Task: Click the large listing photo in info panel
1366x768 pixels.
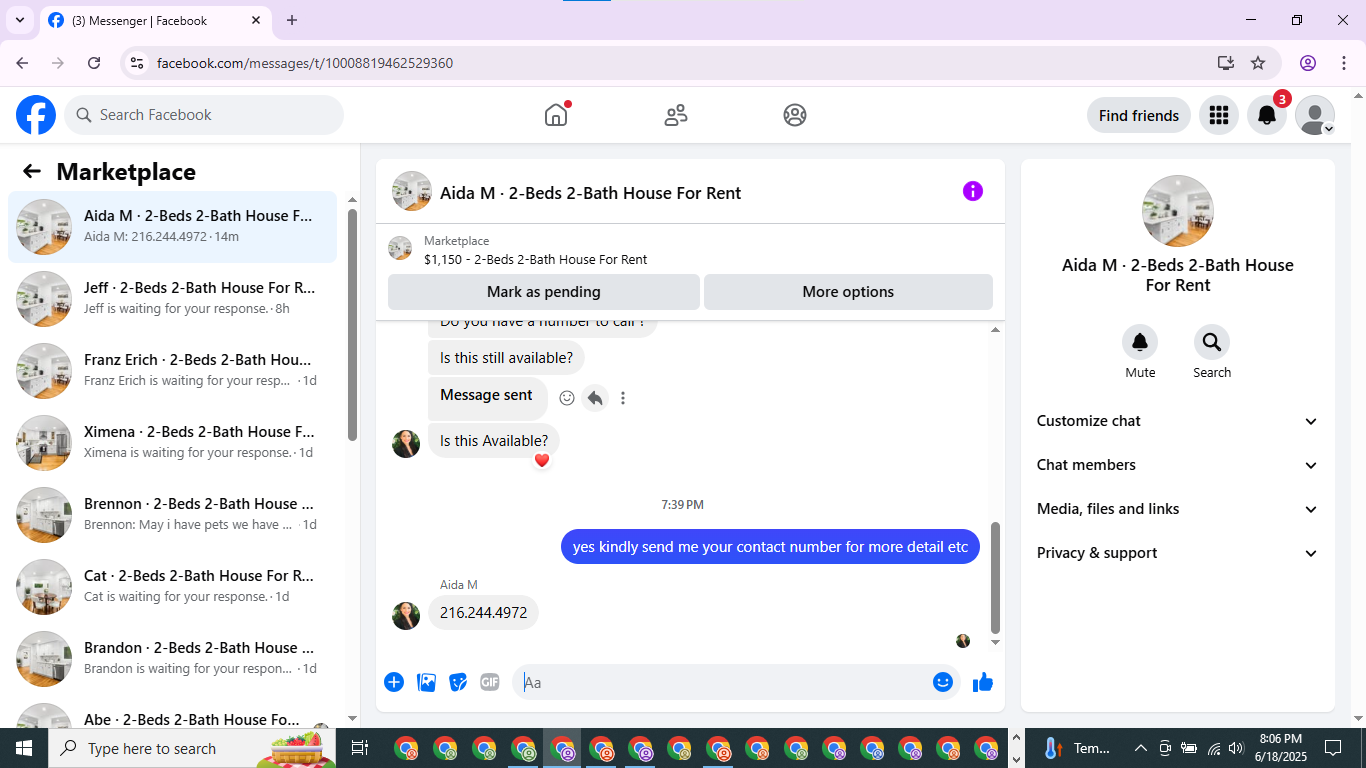Action: click(x=1178, y=211)
